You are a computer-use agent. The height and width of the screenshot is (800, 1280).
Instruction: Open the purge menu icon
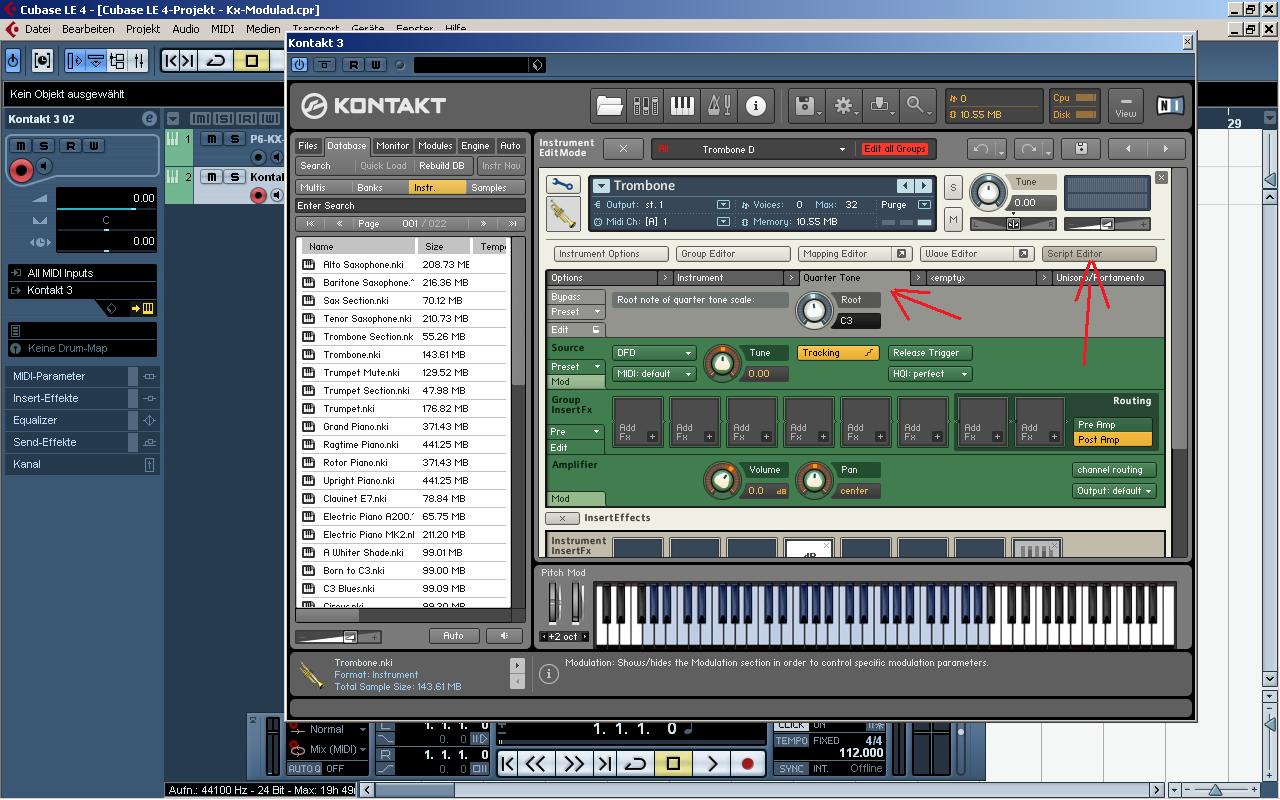click(x=881, y=105)
